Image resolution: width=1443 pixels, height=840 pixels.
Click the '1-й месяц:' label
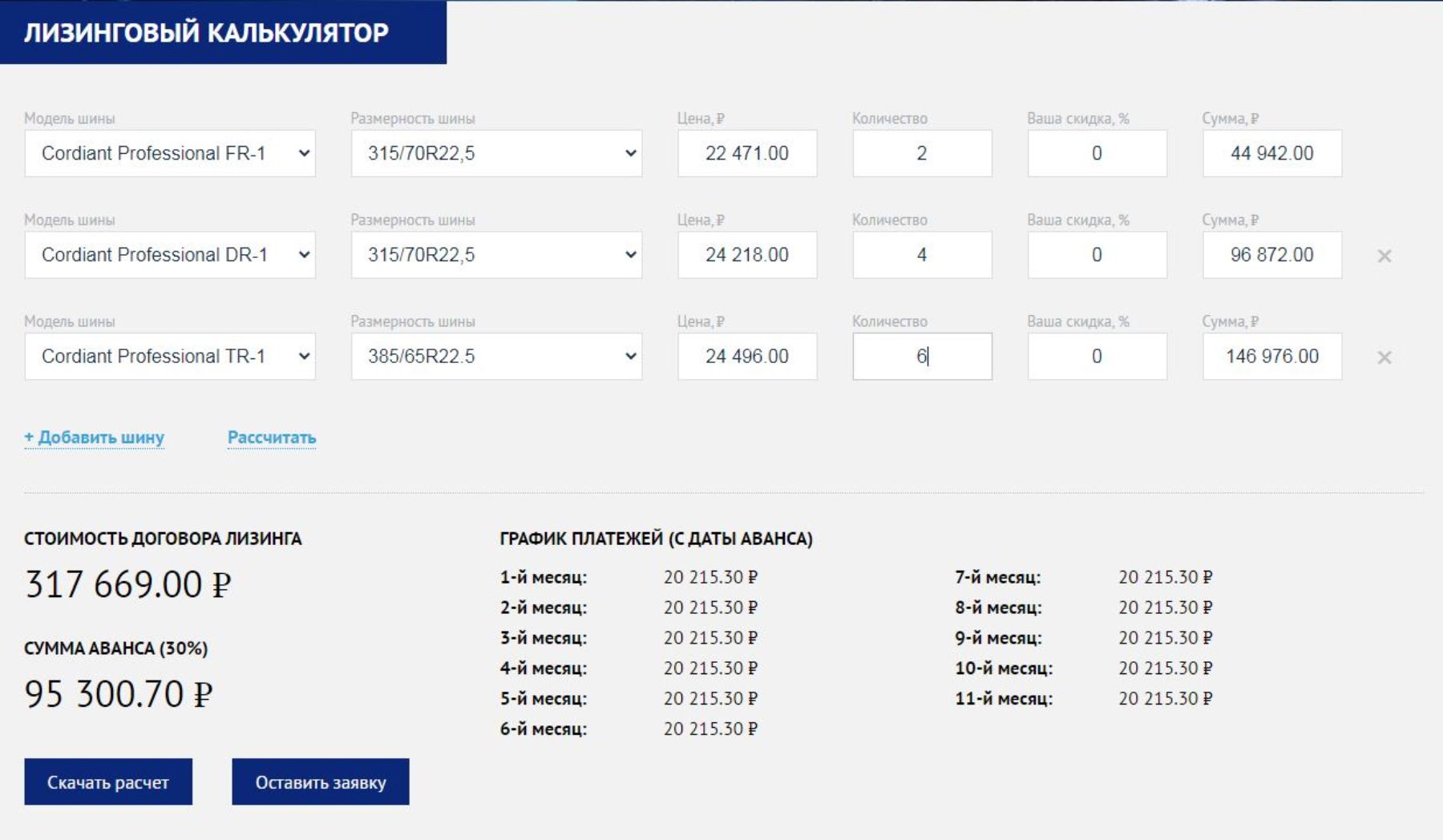click(x=544, y=577)
